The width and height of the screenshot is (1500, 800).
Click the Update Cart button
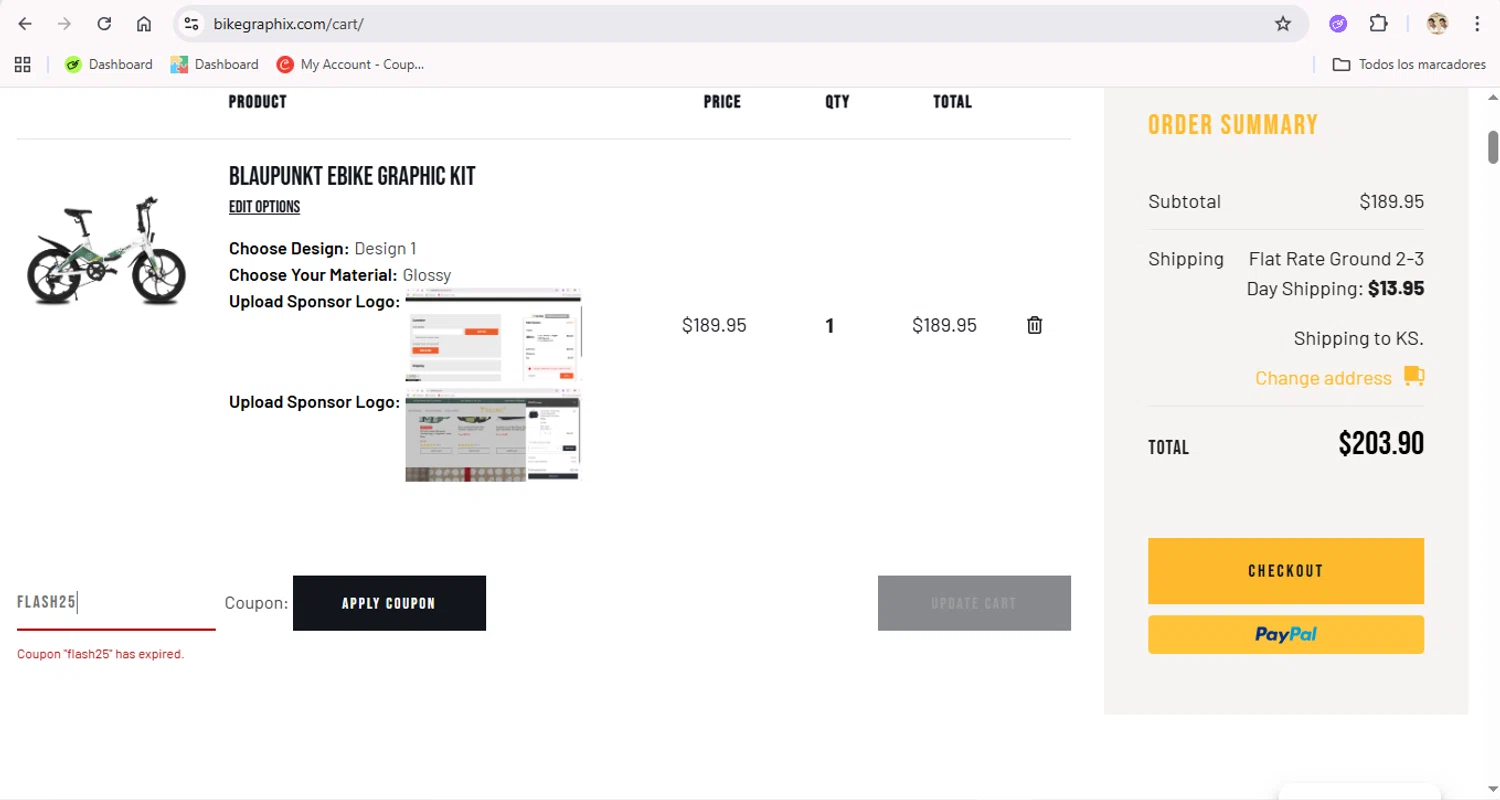click(x=974, y=603)
